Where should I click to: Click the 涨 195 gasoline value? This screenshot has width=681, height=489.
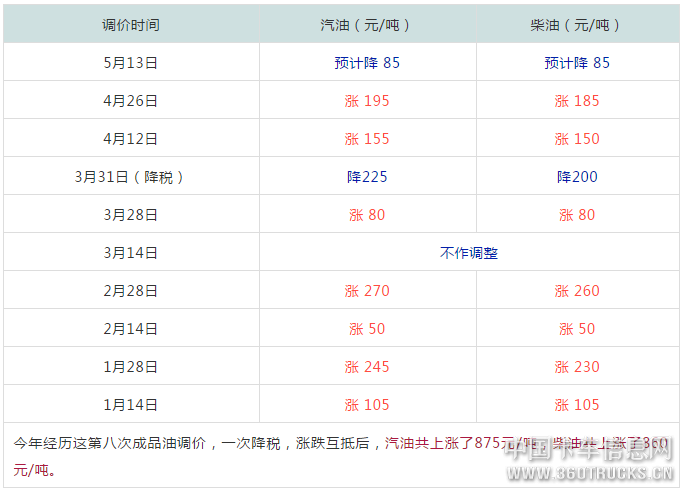click(x=367, y=101)
